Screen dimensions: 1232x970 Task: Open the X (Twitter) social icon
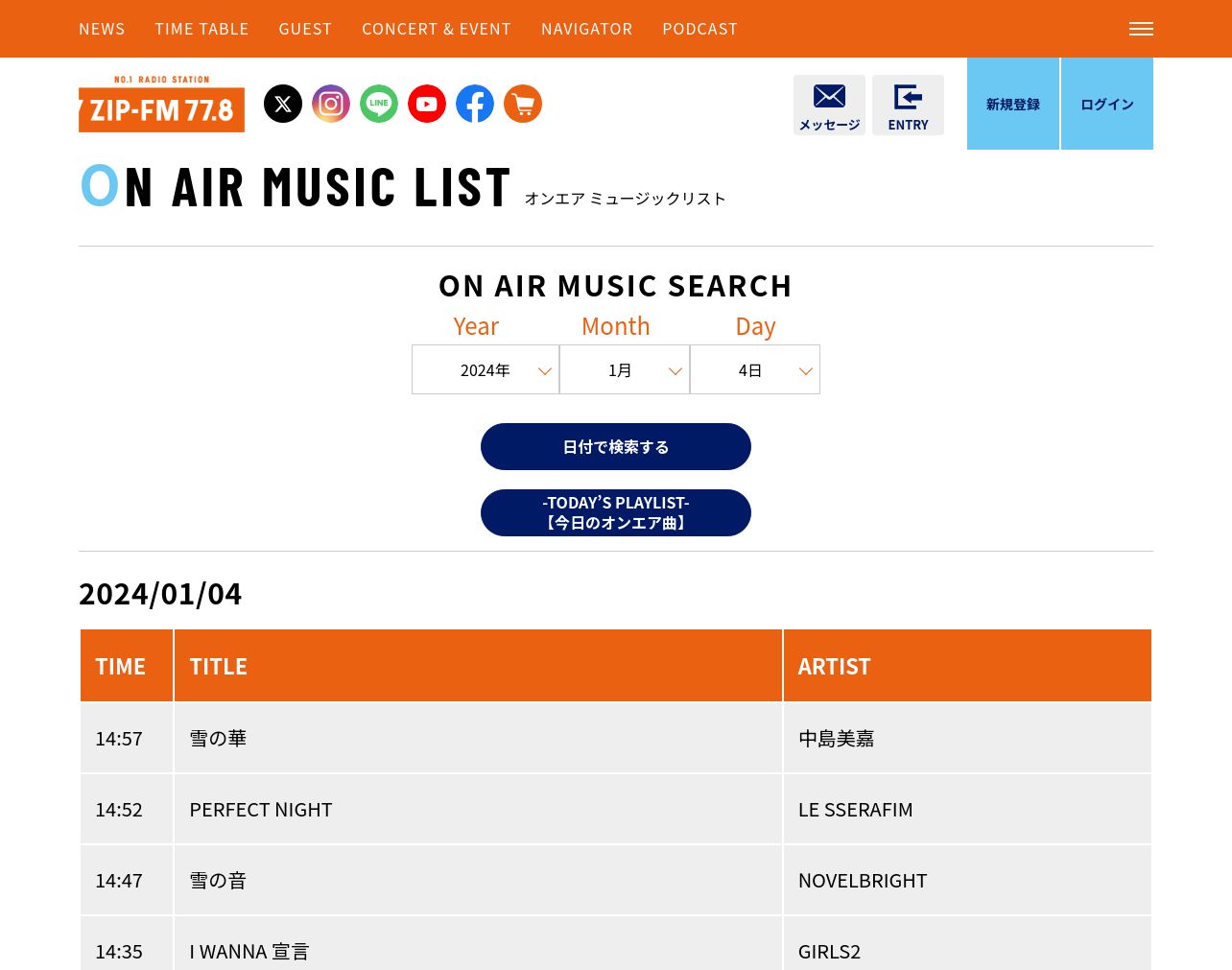(x=283, y=104)
